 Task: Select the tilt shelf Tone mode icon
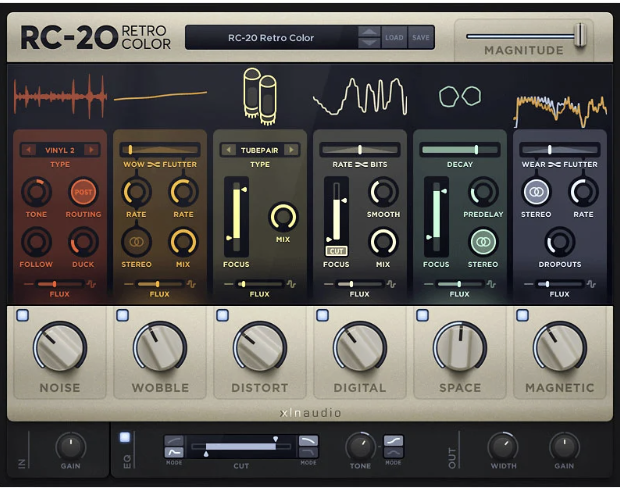pyautogui.click(x=393, y=441)
